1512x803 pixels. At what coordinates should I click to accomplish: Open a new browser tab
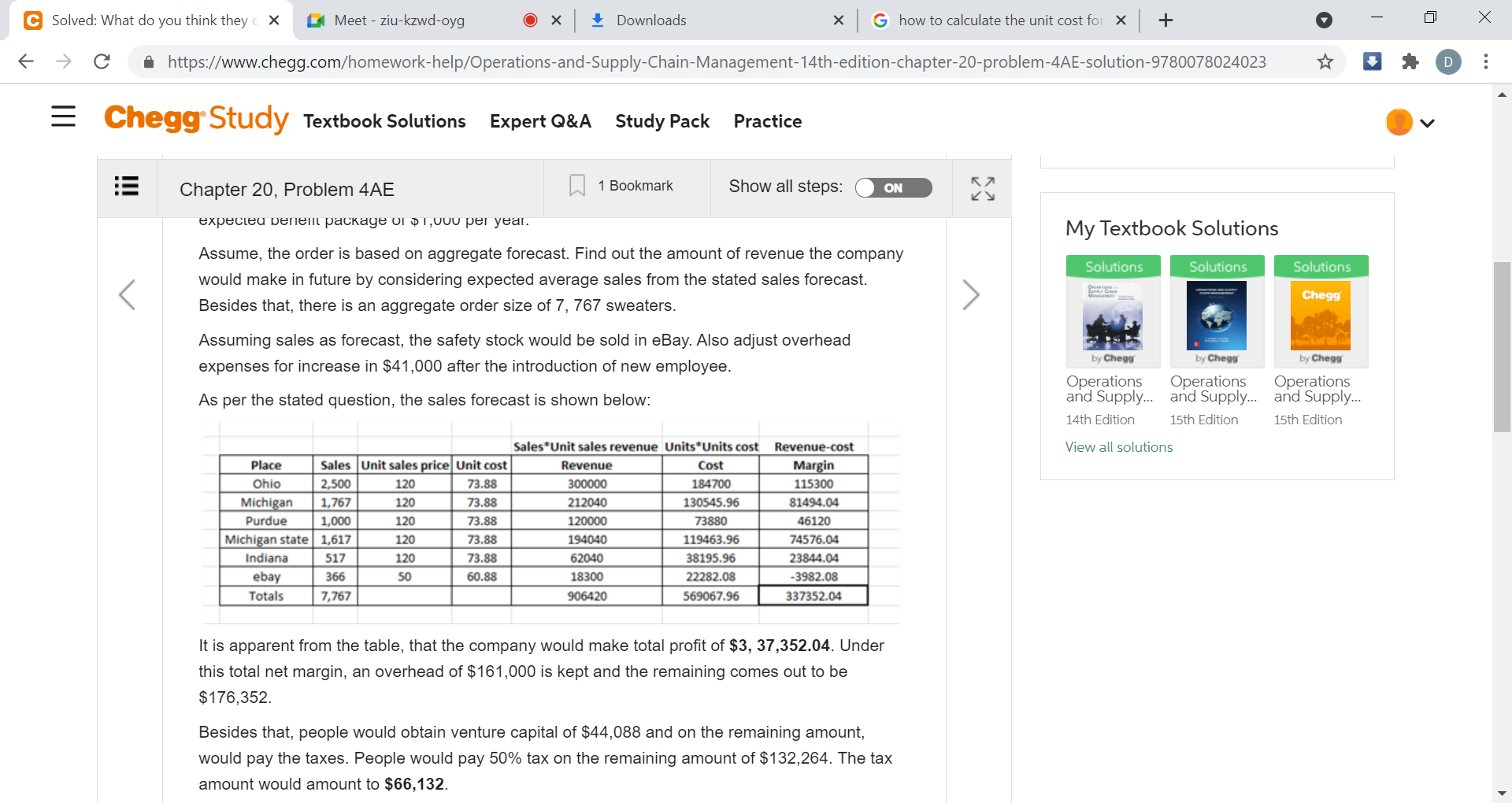[1166, 20]
